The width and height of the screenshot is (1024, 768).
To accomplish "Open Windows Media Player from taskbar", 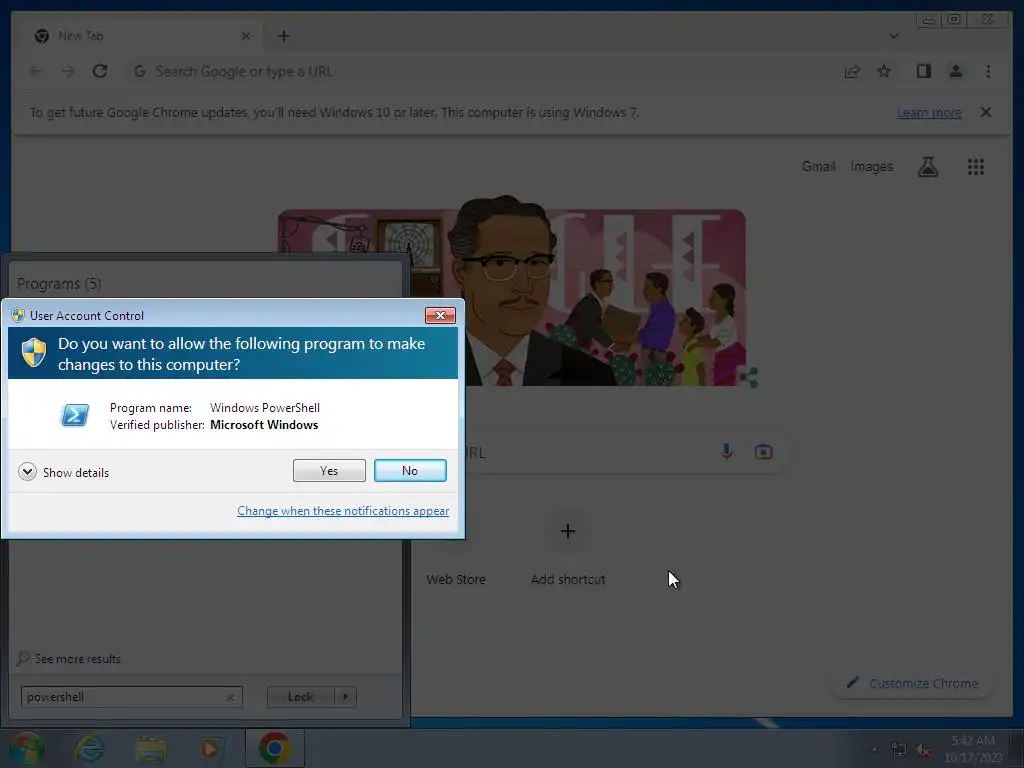I will point(210,748).
